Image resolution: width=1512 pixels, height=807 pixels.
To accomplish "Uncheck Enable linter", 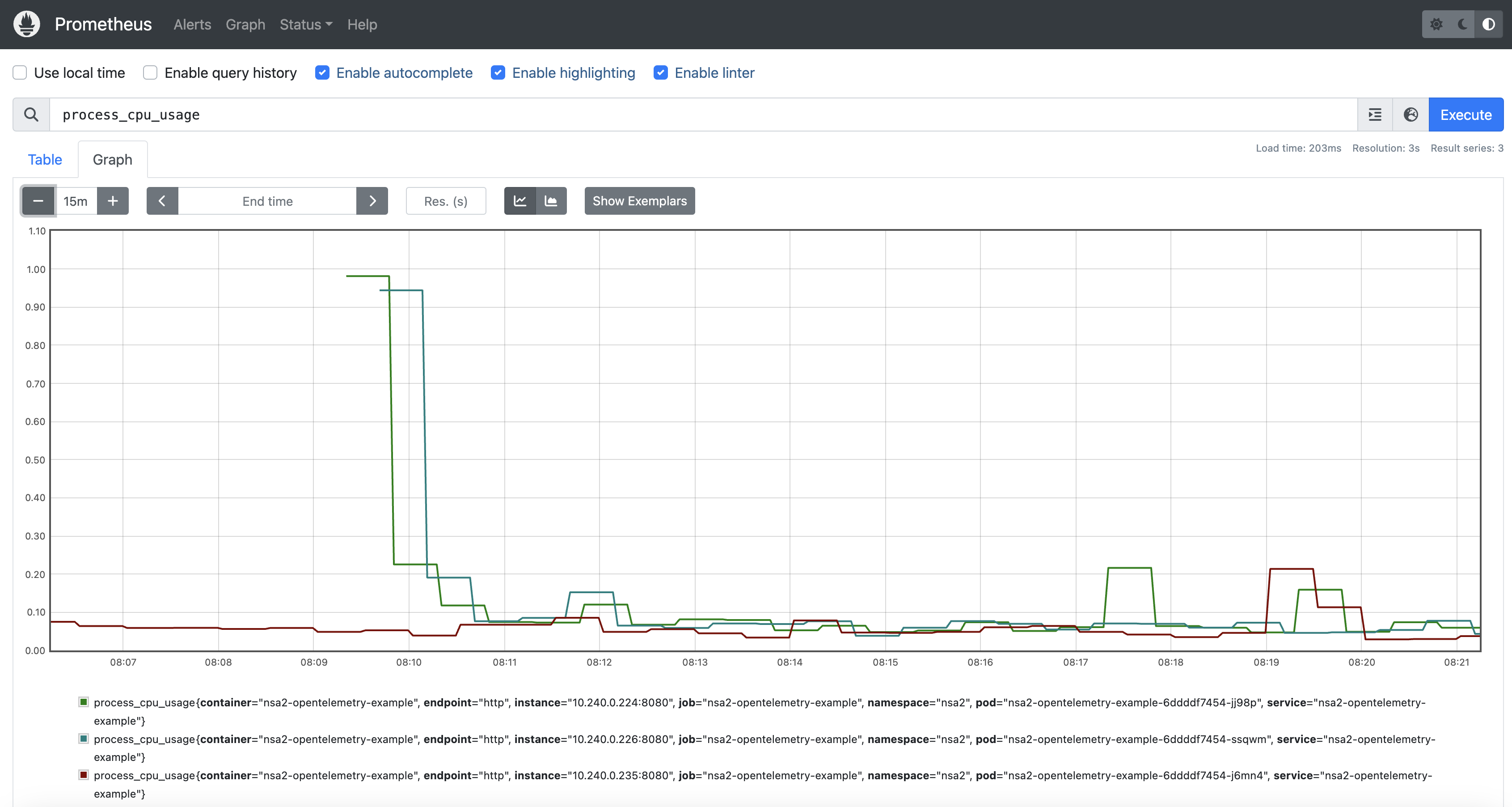I will [x=661, y=73].
